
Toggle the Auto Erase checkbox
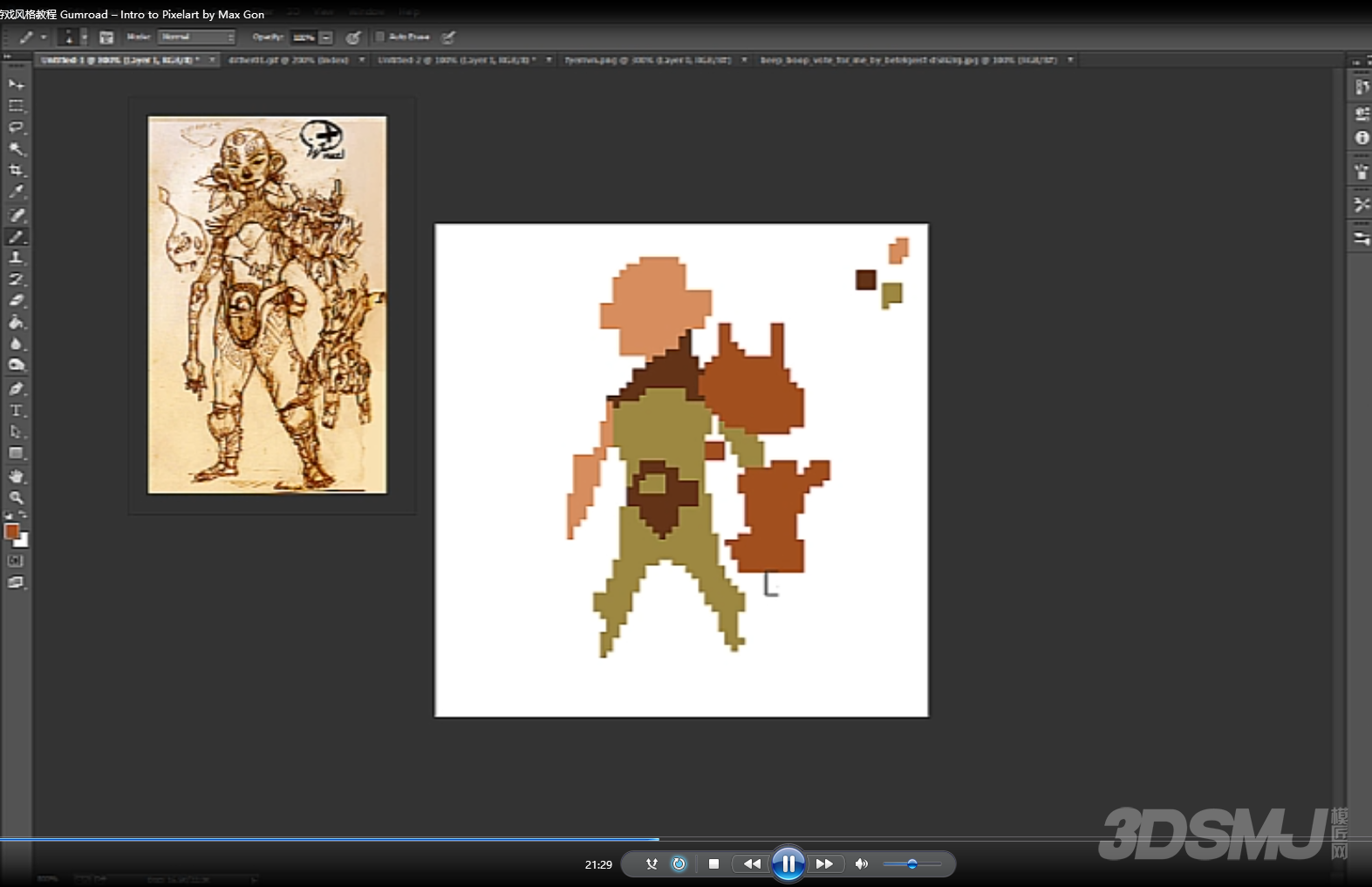point(379,37)
